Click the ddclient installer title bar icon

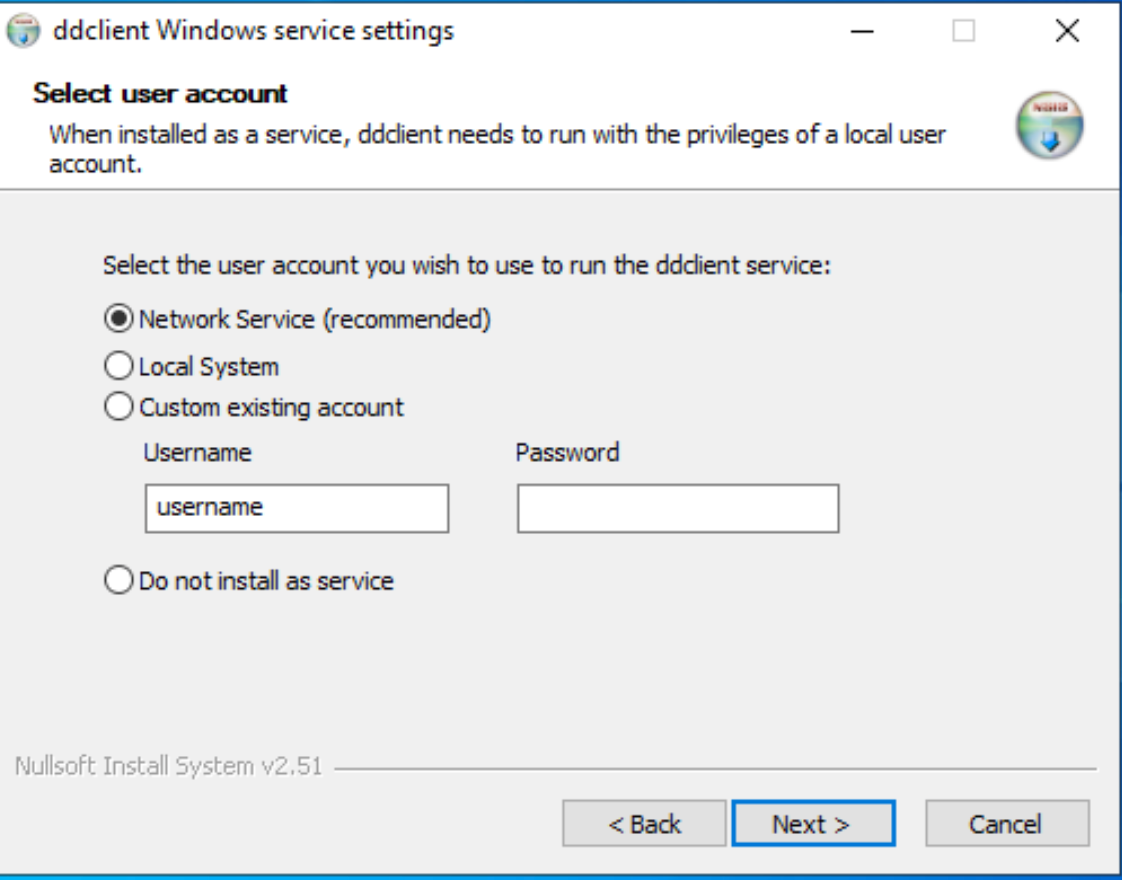(x=23, y=31)
